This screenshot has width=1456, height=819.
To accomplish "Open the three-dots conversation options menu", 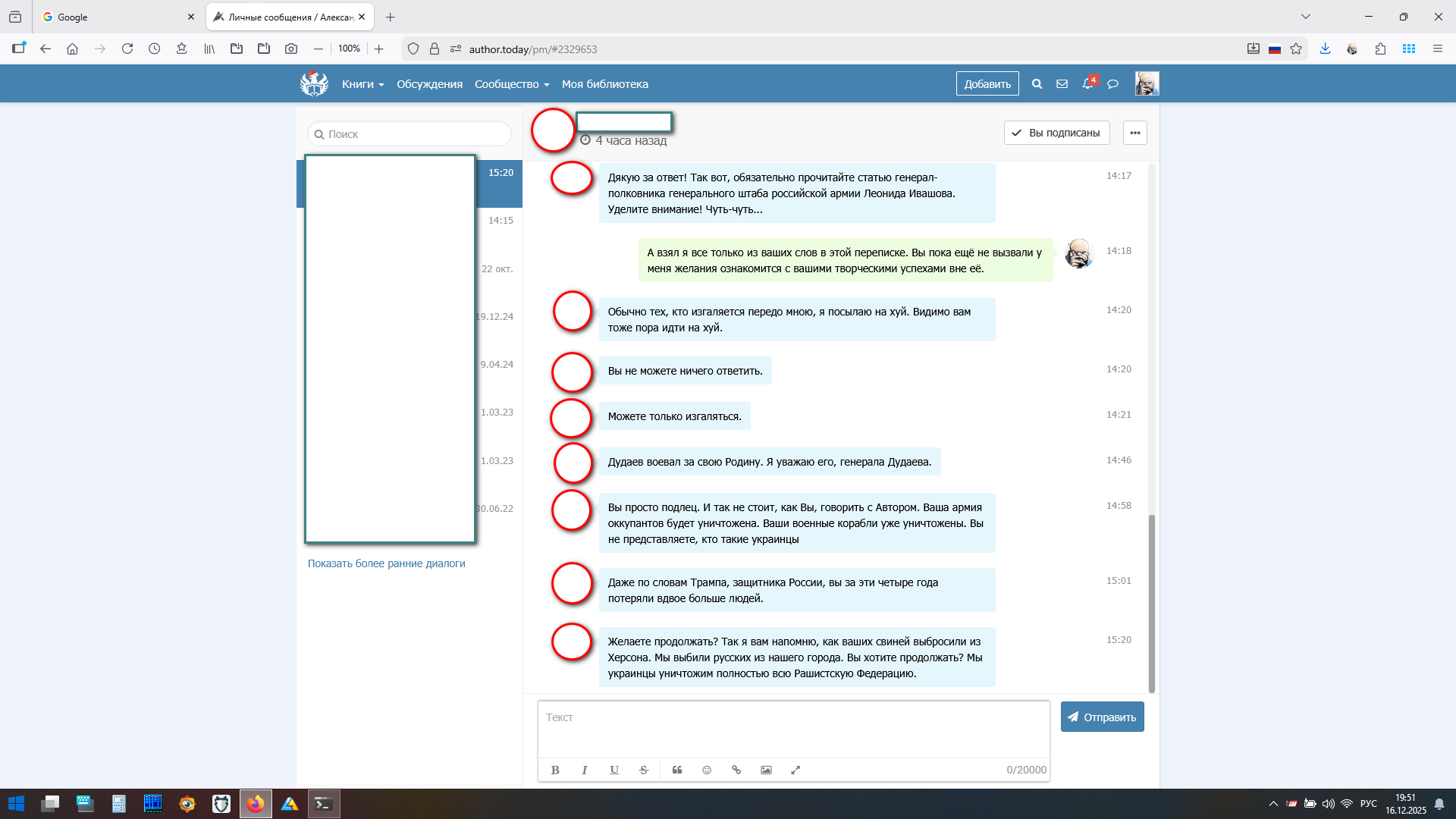I will click(x=1134, y=133).
